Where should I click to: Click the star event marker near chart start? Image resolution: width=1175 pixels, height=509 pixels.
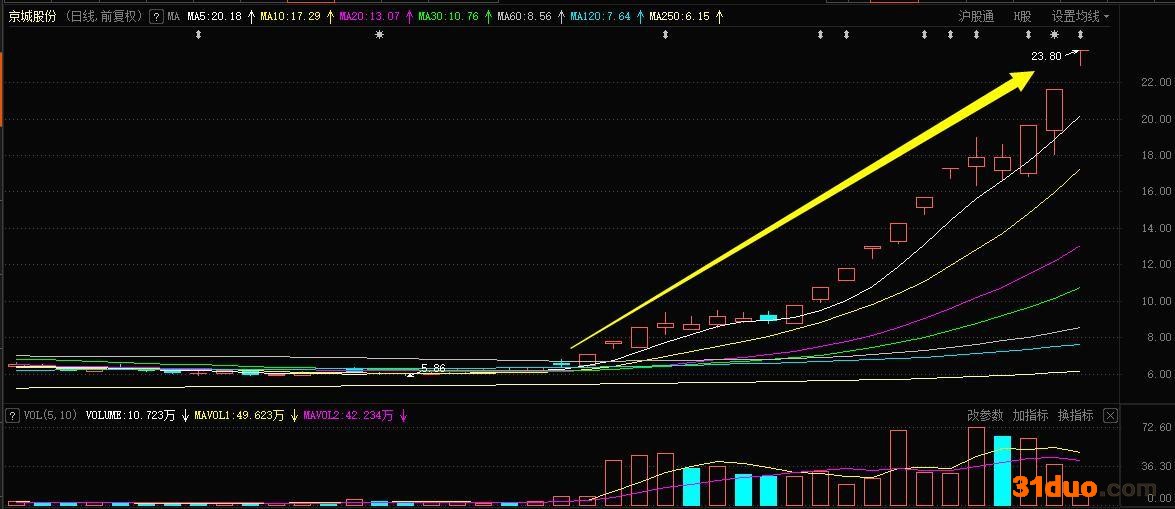point(378,36)
